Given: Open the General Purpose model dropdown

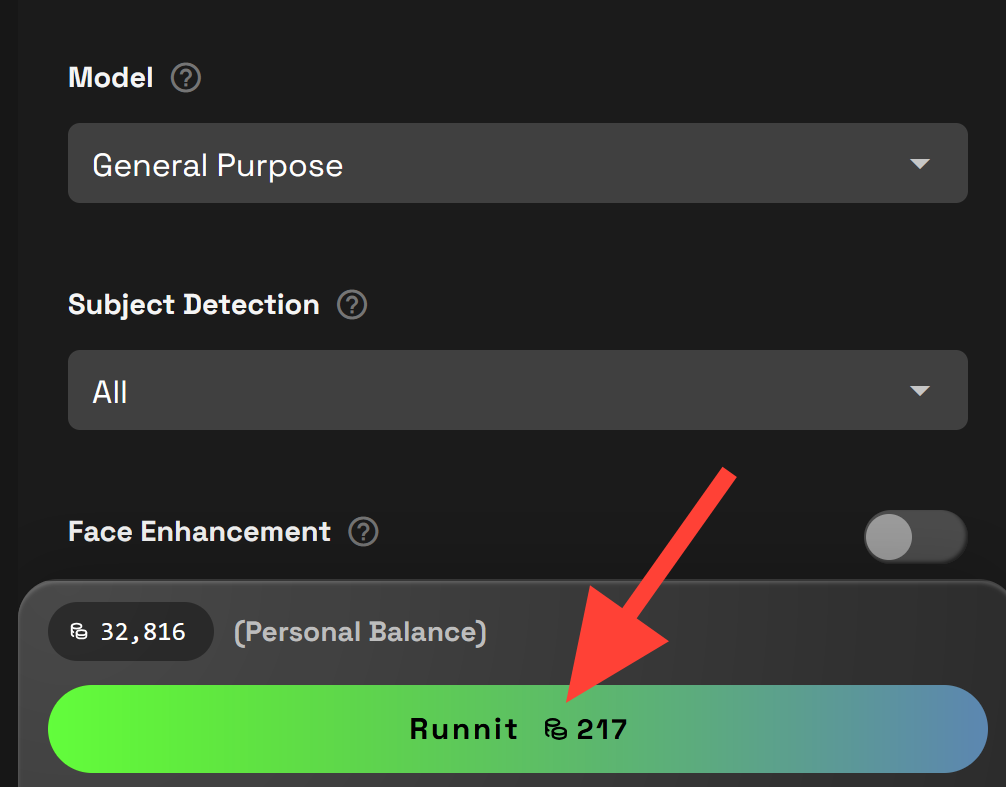Looking at the screenshot, I should click(517, 163).
